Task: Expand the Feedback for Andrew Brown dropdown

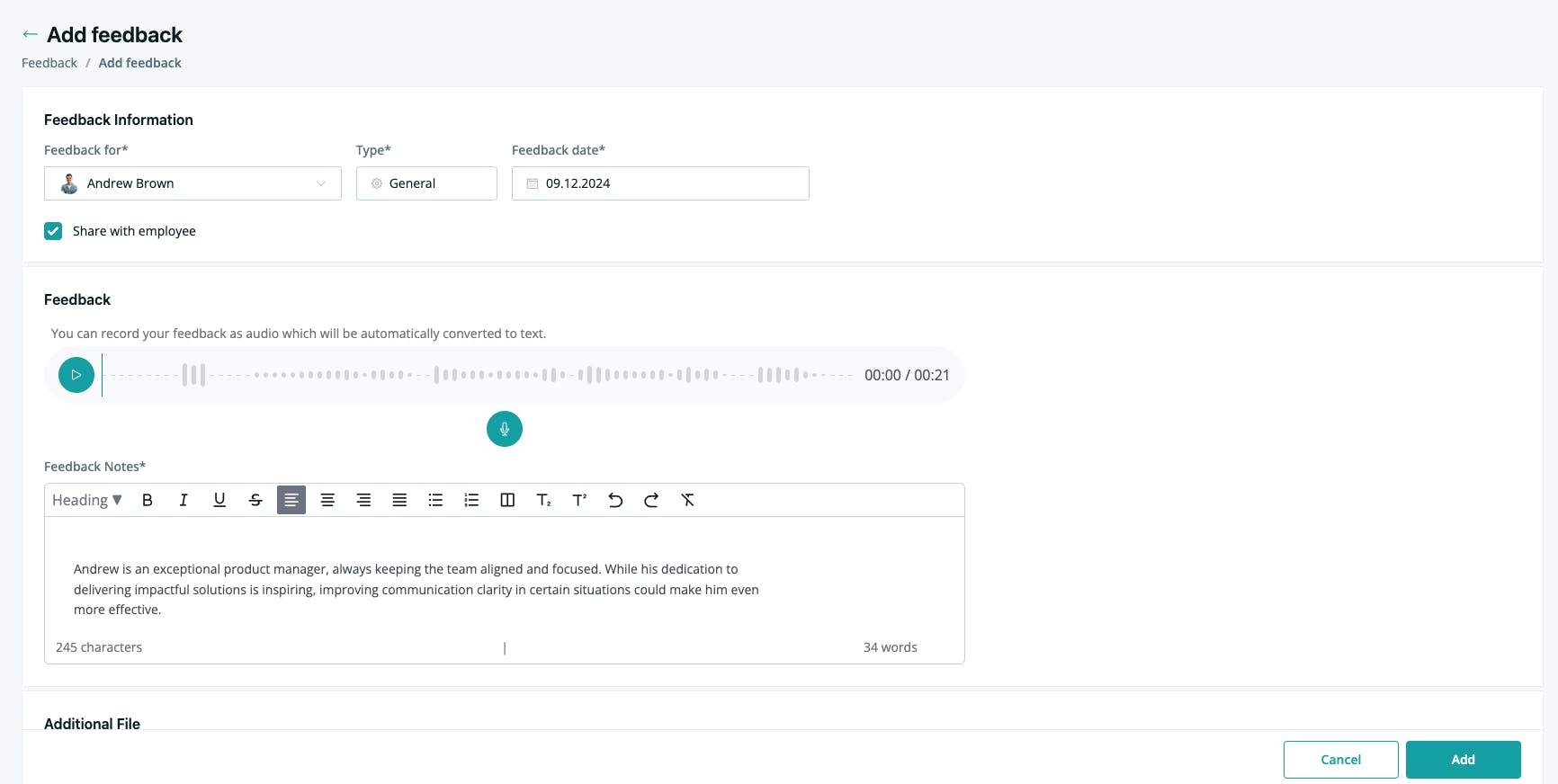Action: pos(193,183)
